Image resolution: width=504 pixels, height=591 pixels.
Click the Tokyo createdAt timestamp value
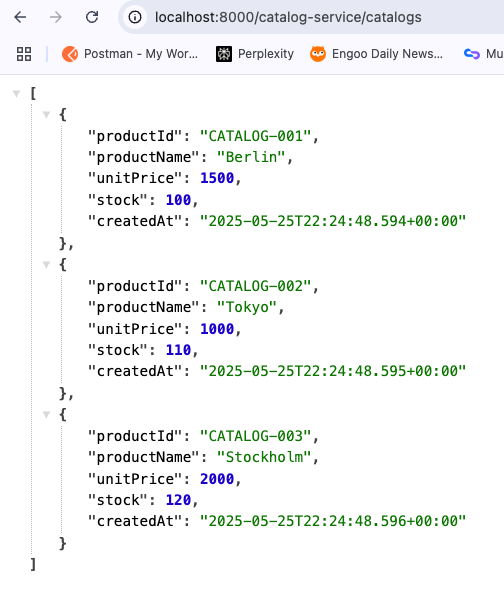(x=333, y=371)
